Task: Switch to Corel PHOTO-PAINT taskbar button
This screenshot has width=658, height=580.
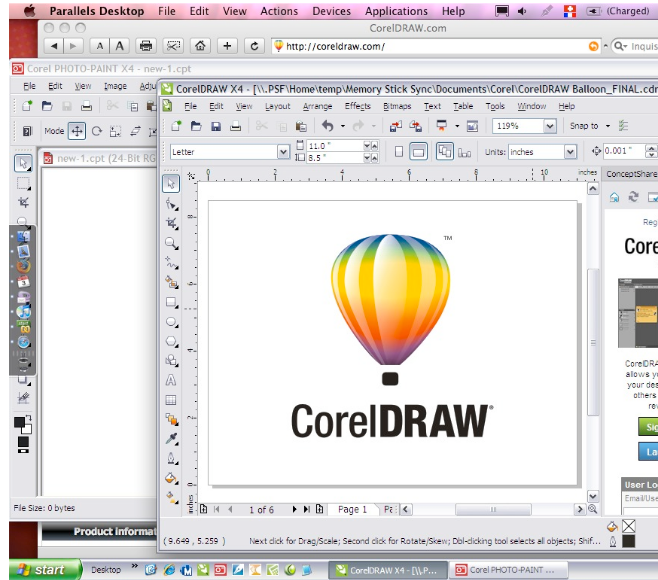Action: tap(504, 570)
